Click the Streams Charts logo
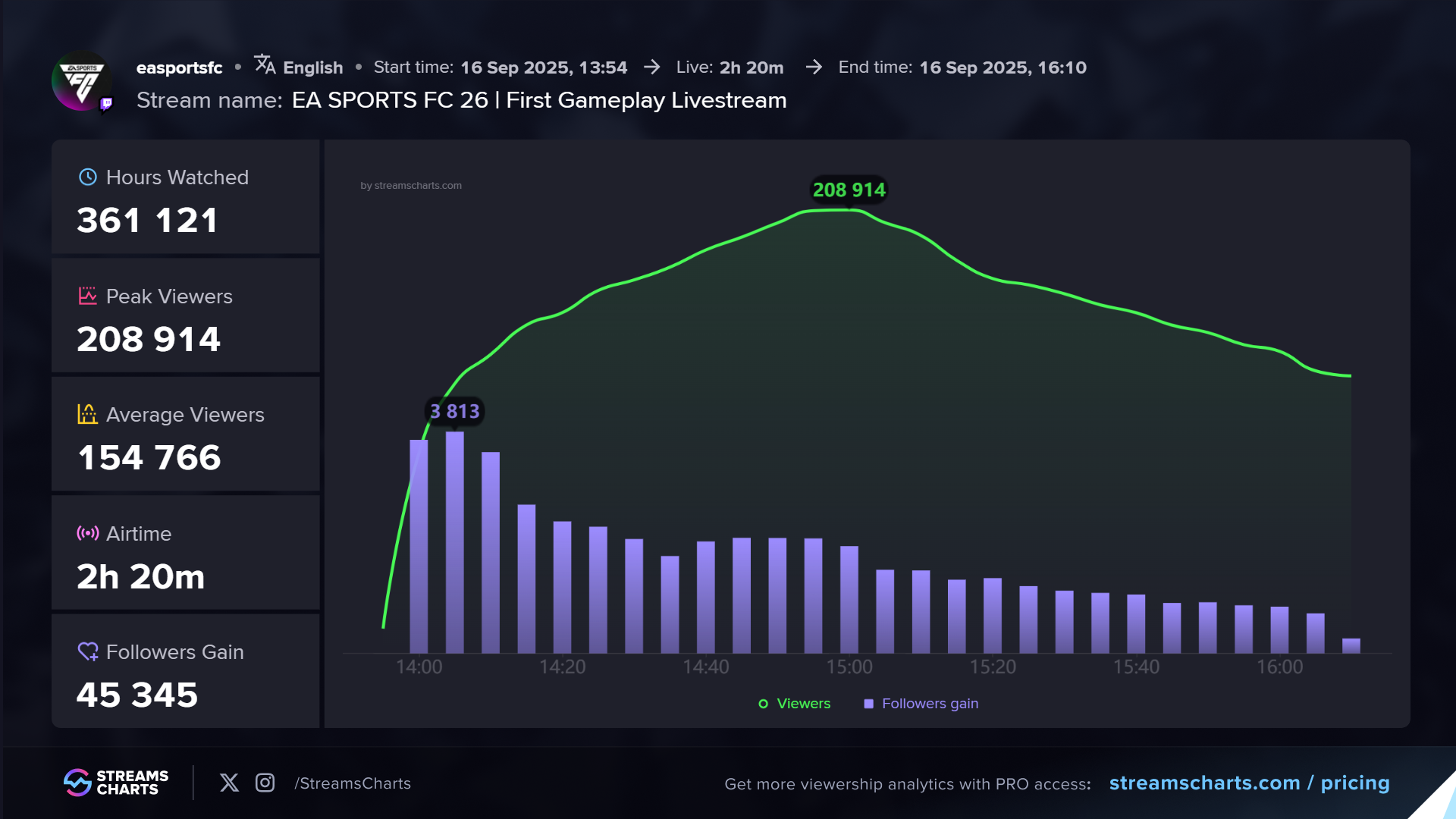The width and height of the screenshot is (1456, 819). coord(116,783)
